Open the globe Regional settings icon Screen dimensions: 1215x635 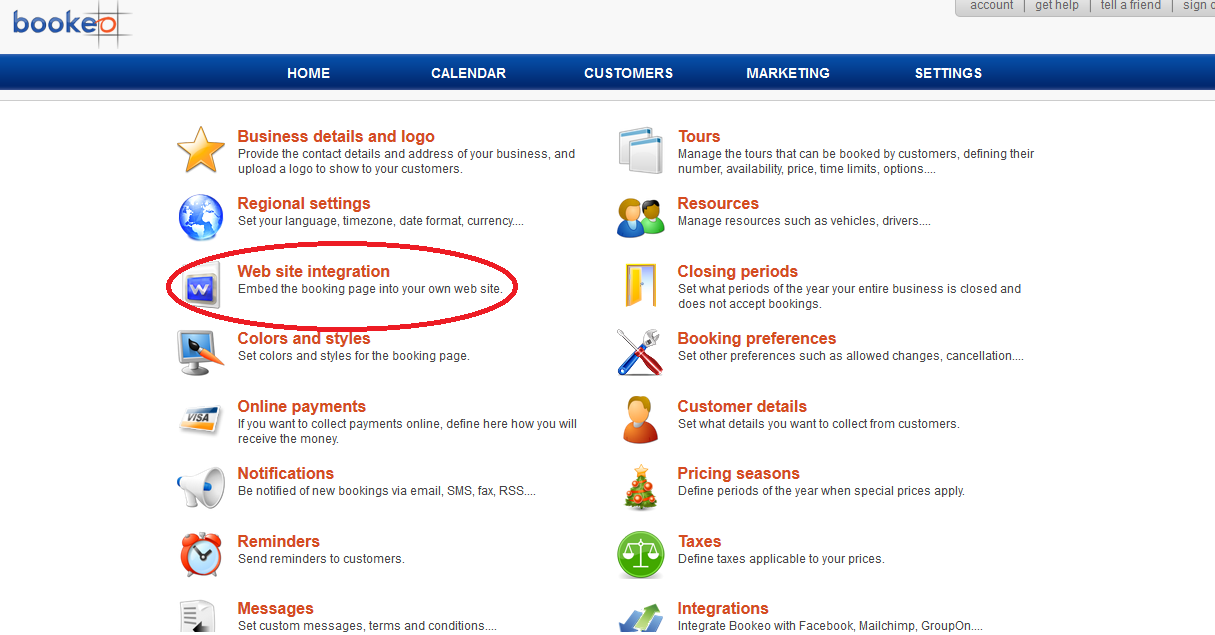tap(201, 217)
